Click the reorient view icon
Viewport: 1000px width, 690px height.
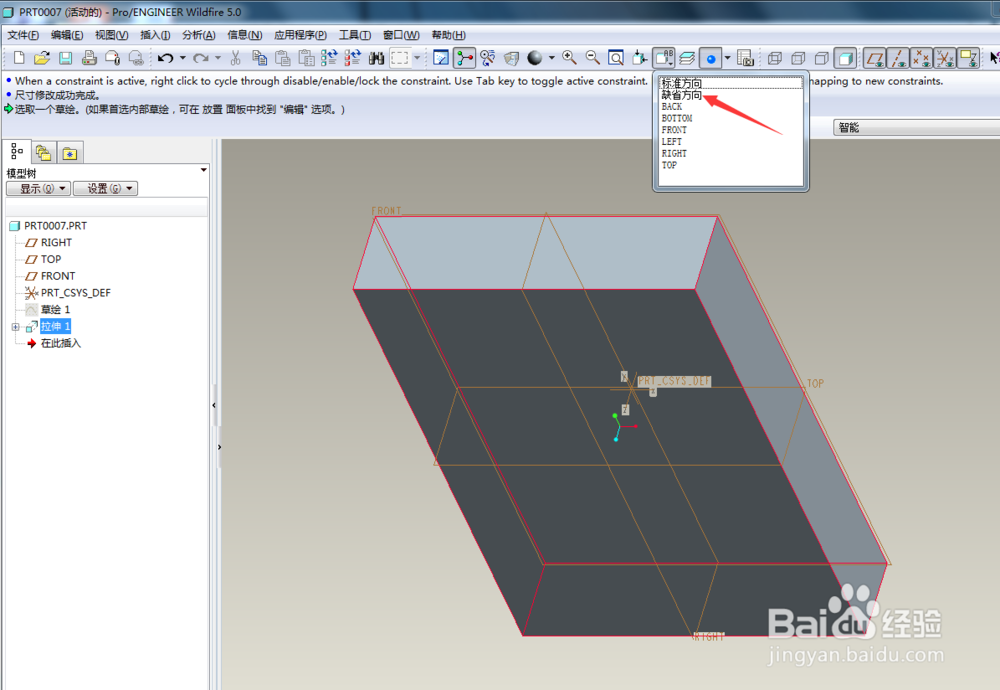point(639,58)
